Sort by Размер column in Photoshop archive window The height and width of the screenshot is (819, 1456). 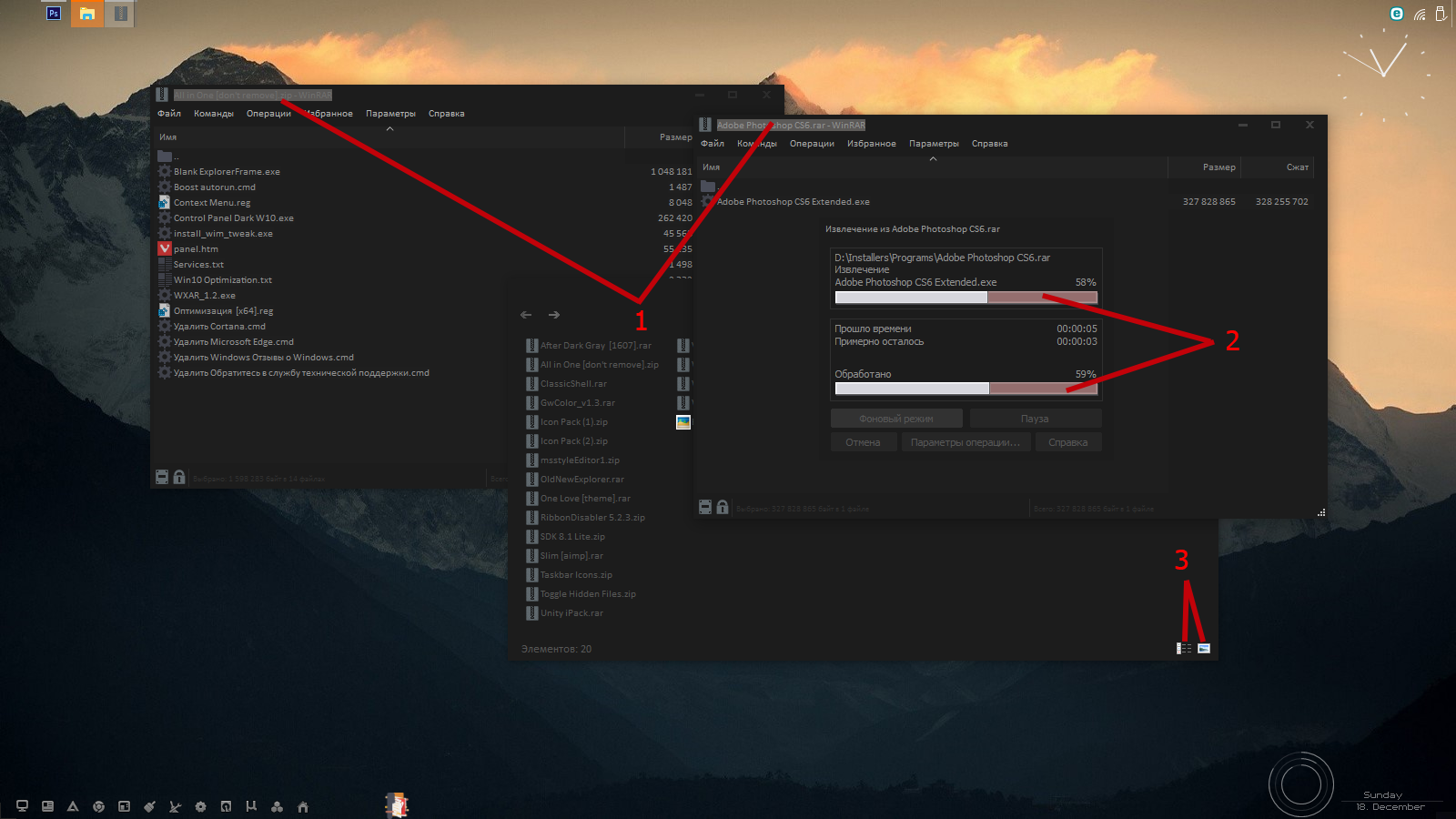(x=1204, y=167)
